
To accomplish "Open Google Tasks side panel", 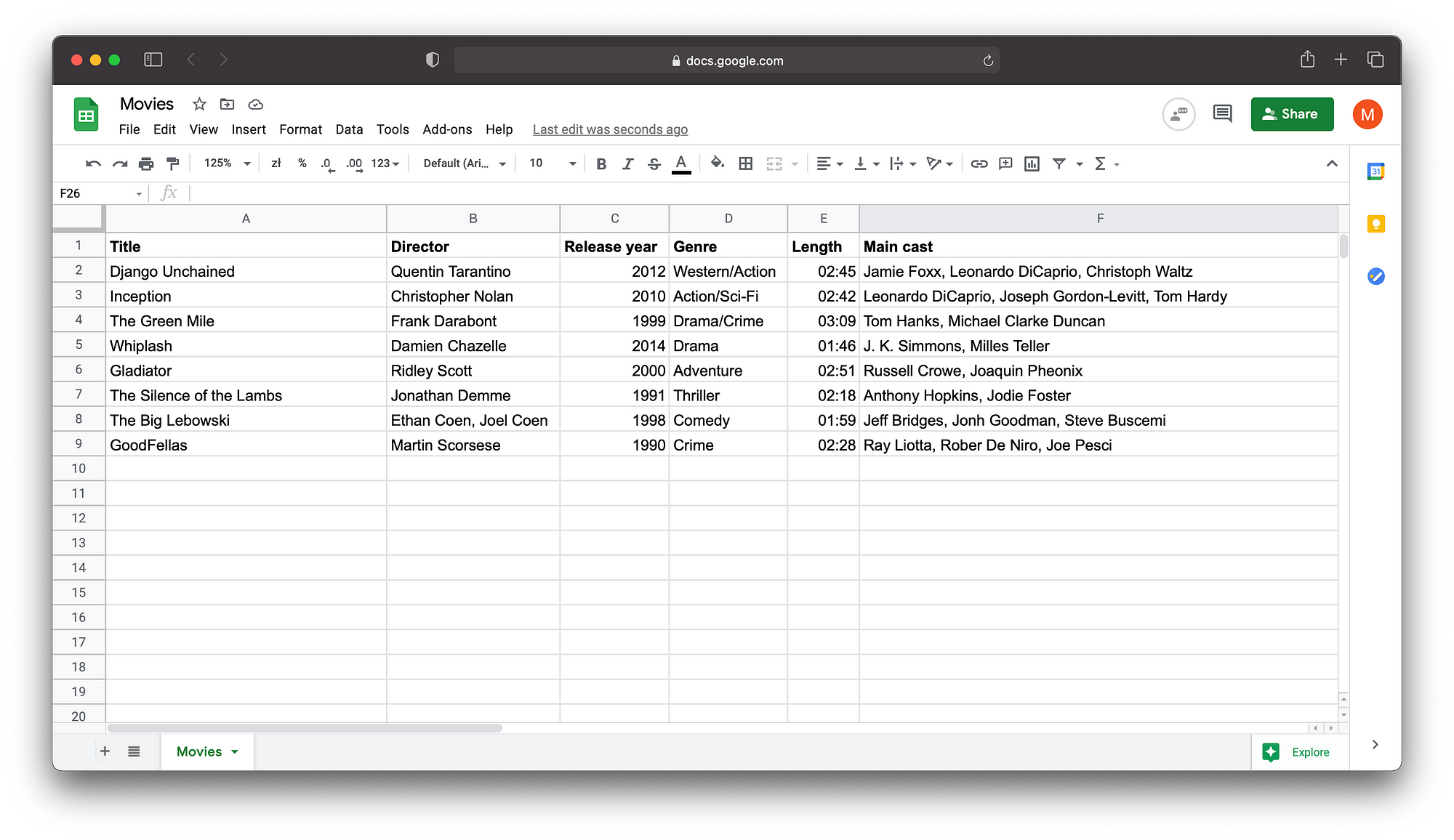I will 1375,276.
